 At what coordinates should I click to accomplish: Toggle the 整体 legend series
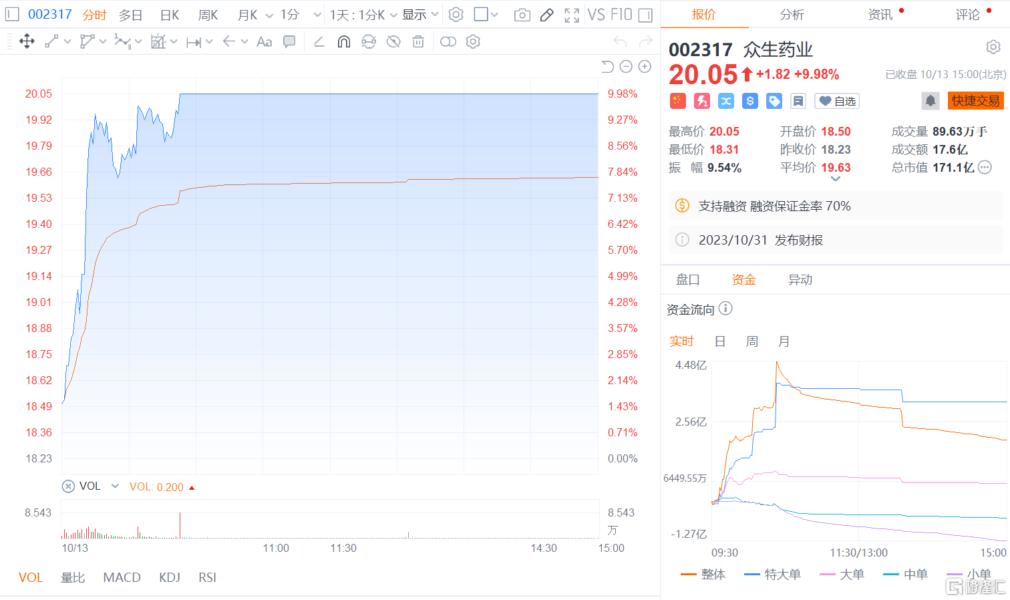coord(703,574)
